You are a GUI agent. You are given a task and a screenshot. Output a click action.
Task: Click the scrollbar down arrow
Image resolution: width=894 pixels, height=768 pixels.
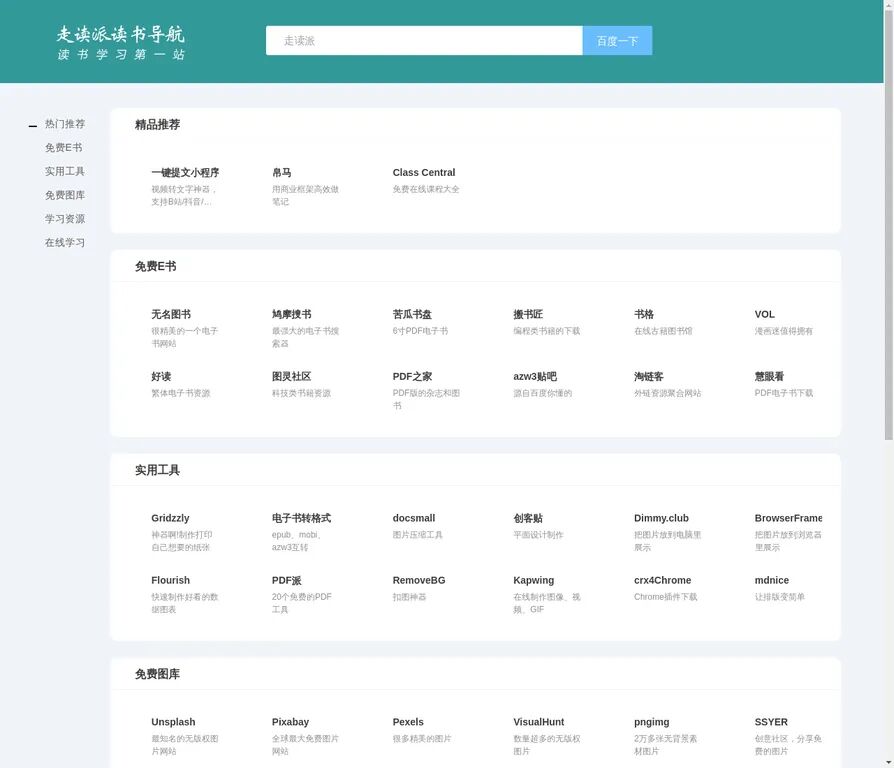click(x=889, y=763)
